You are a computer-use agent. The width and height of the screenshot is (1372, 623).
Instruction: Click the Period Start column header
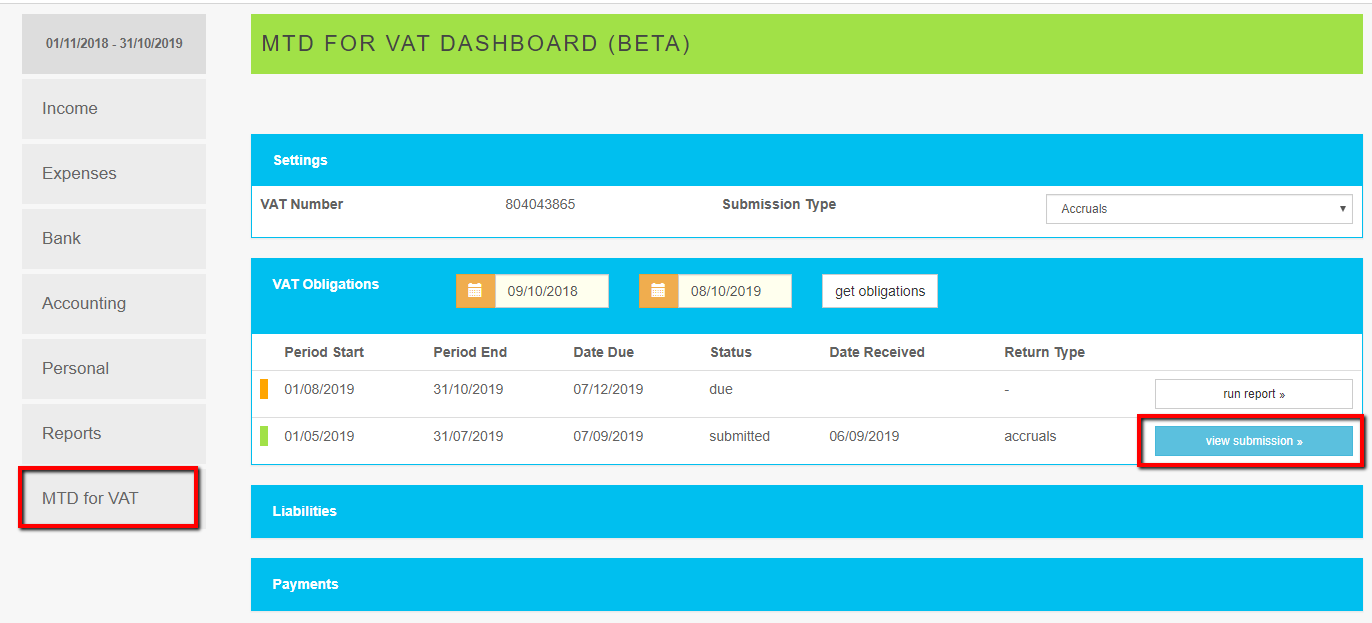[x=324, y=352]
